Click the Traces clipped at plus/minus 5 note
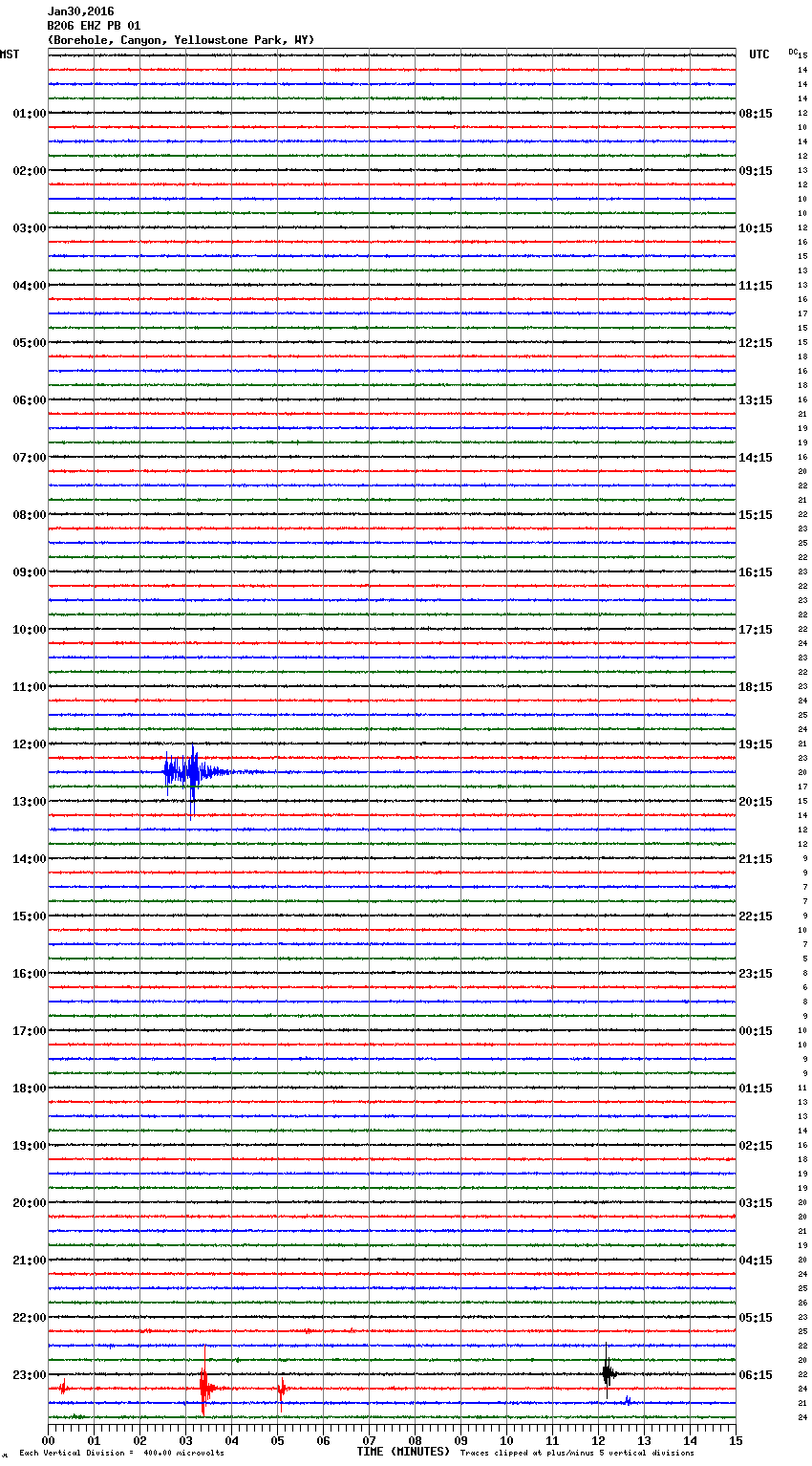The image size is (812, 1466). tap(577, 1454)
